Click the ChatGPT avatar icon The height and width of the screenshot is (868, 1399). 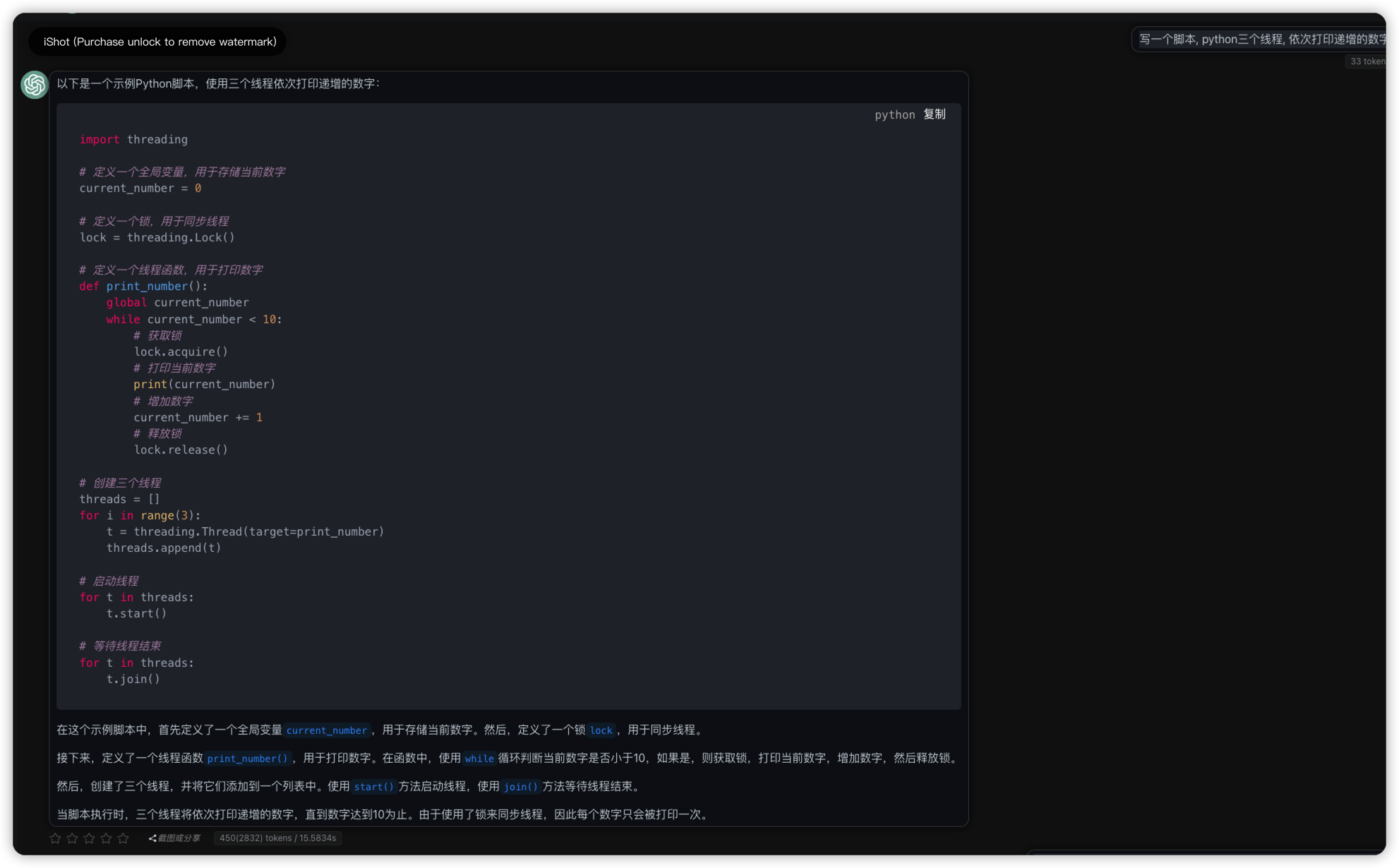pos(34,85)
